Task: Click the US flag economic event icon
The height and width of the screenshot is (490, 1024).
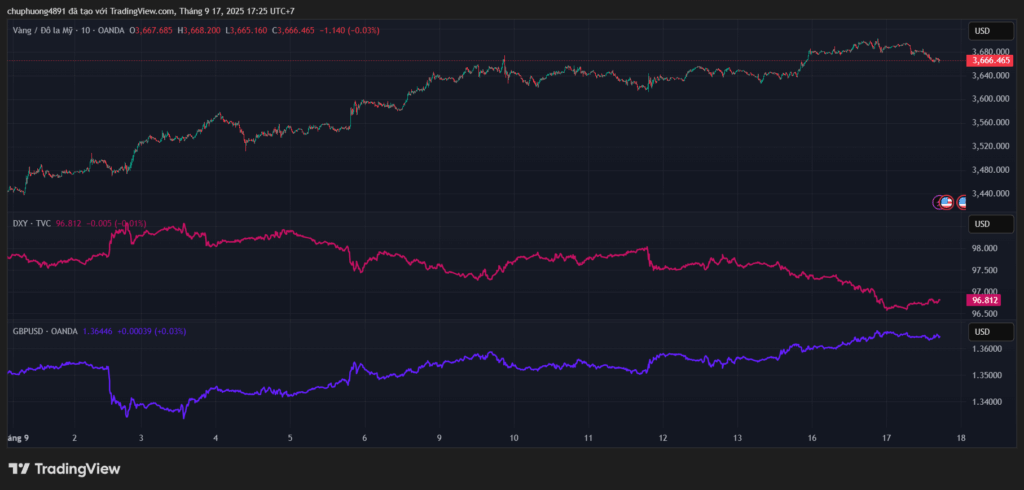Action: (947, 202)
